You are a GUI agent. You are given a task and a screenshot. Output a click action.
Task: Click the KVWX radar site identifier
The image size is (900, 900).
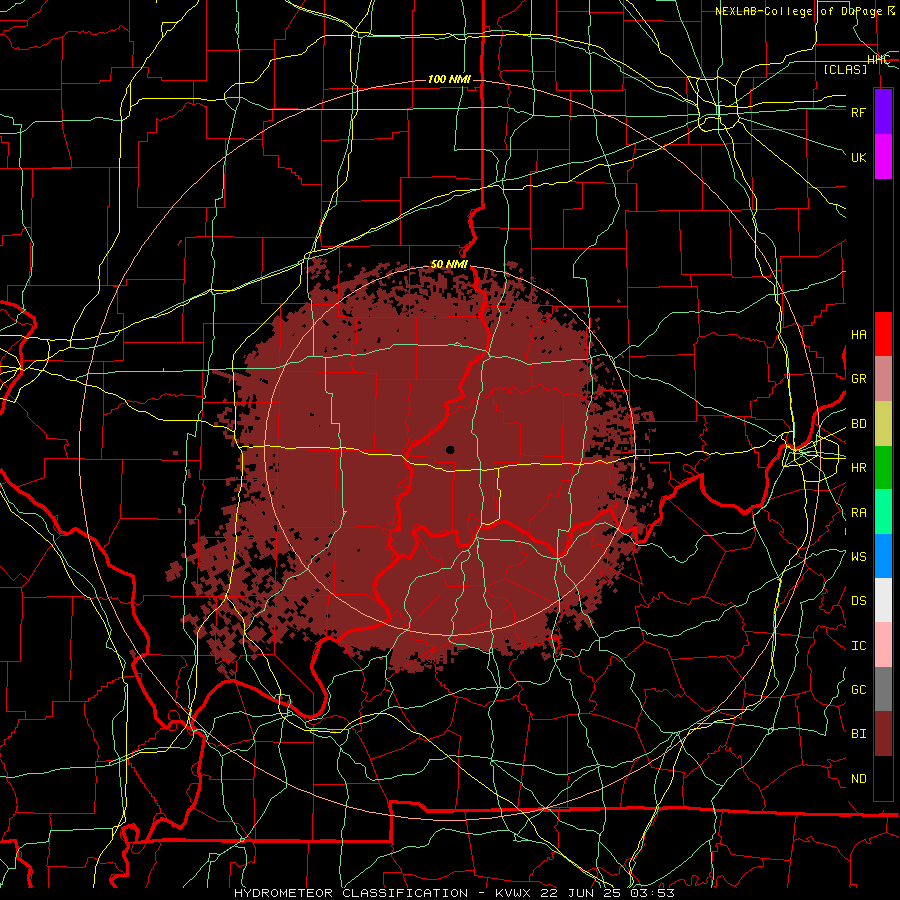tap(516, 893)
